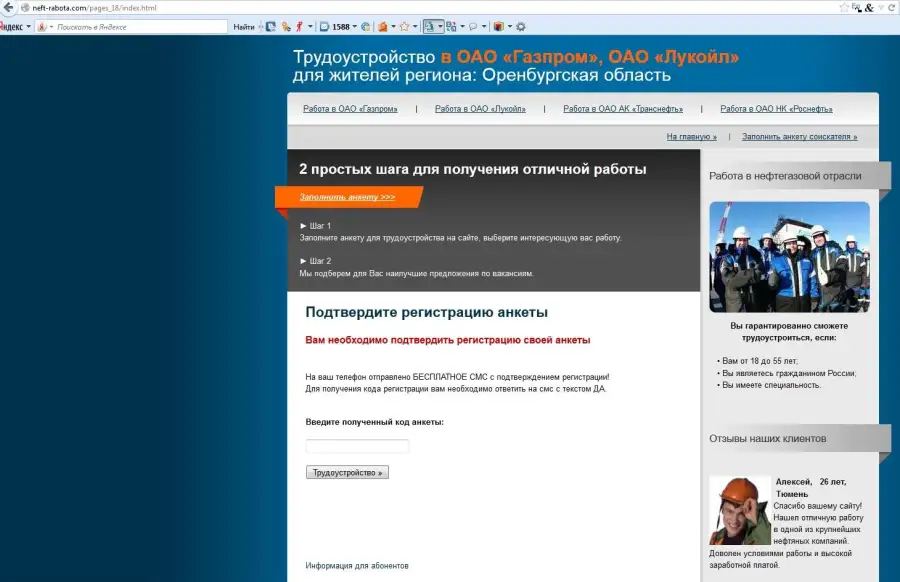Open the dropdown next to the red figure icon
The height and width of the screenshot is (582, 900).
click(x=310, y=27)
